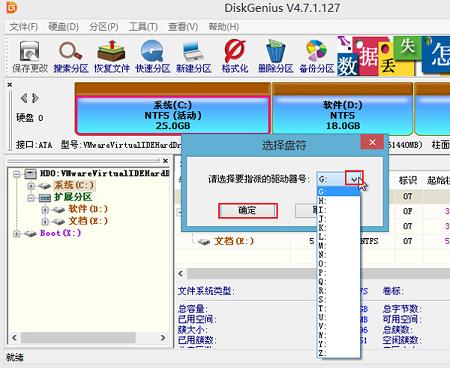This screenshot has height=368, width=450.
Task: Choose drive letter N: in dropdown list
Action: (338, 255)
